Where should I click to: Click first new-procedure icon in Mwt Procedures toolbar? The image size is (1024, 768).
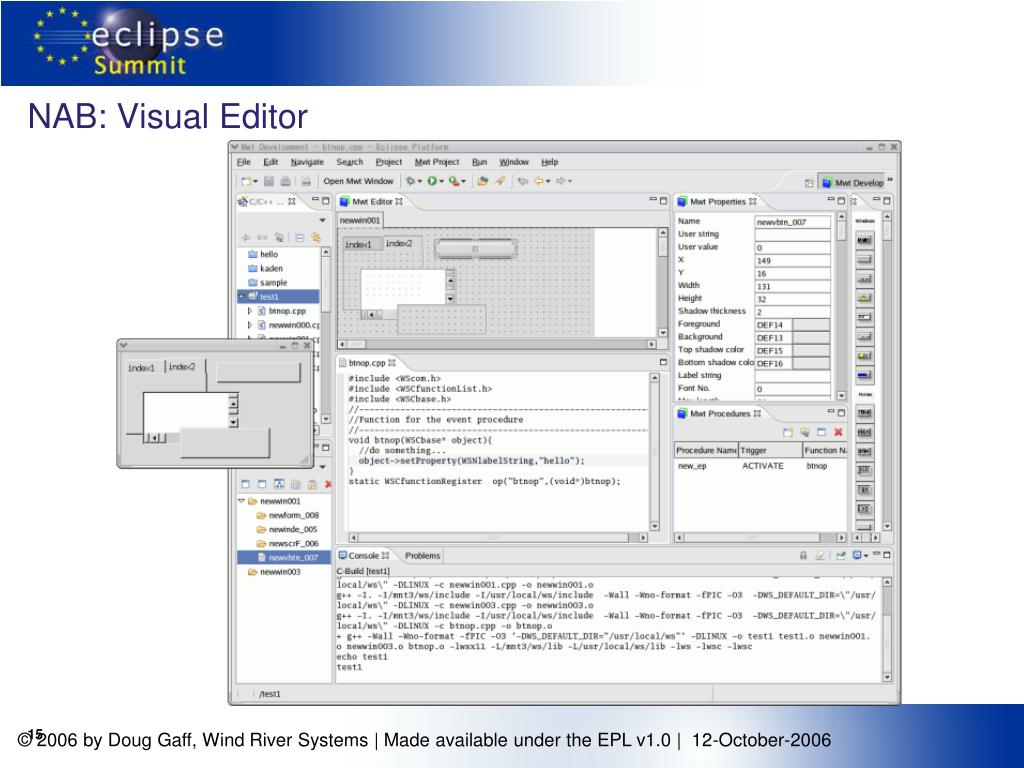coord(788,432)
